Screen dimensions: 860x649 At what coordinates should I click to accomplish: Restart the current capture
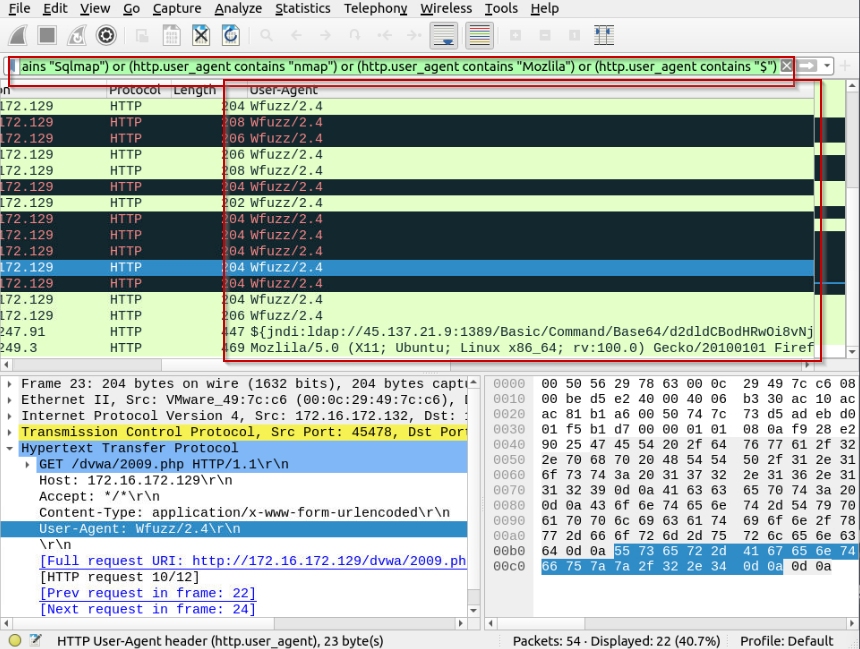(x=76, y=35)
